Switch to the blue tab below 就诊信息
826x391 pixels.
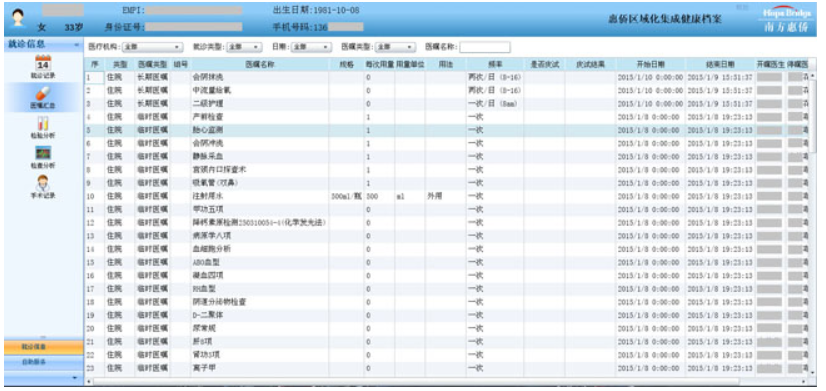click(43, 363)
